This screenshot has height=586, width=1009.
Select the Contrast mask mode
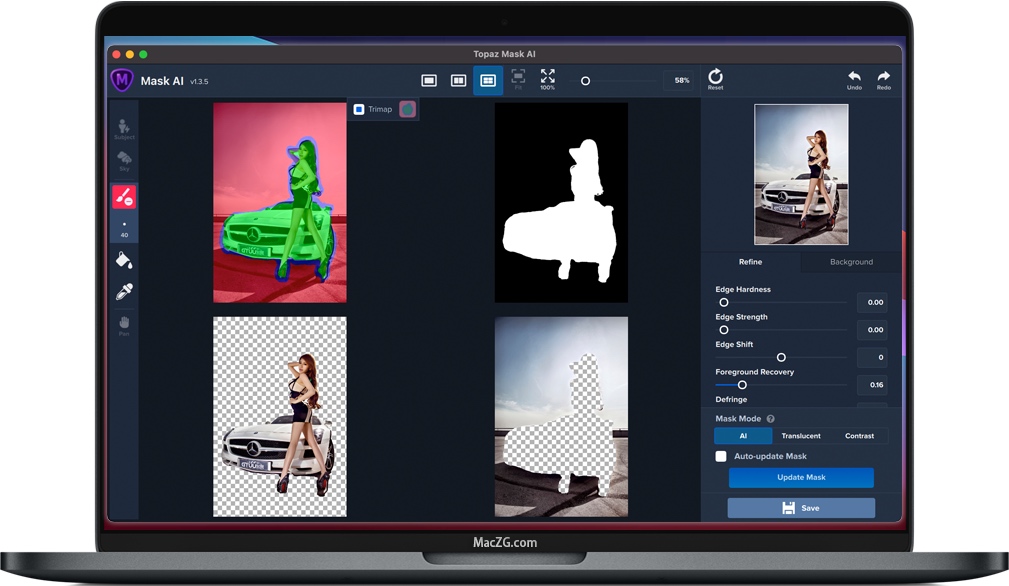(x=858, y=436)
